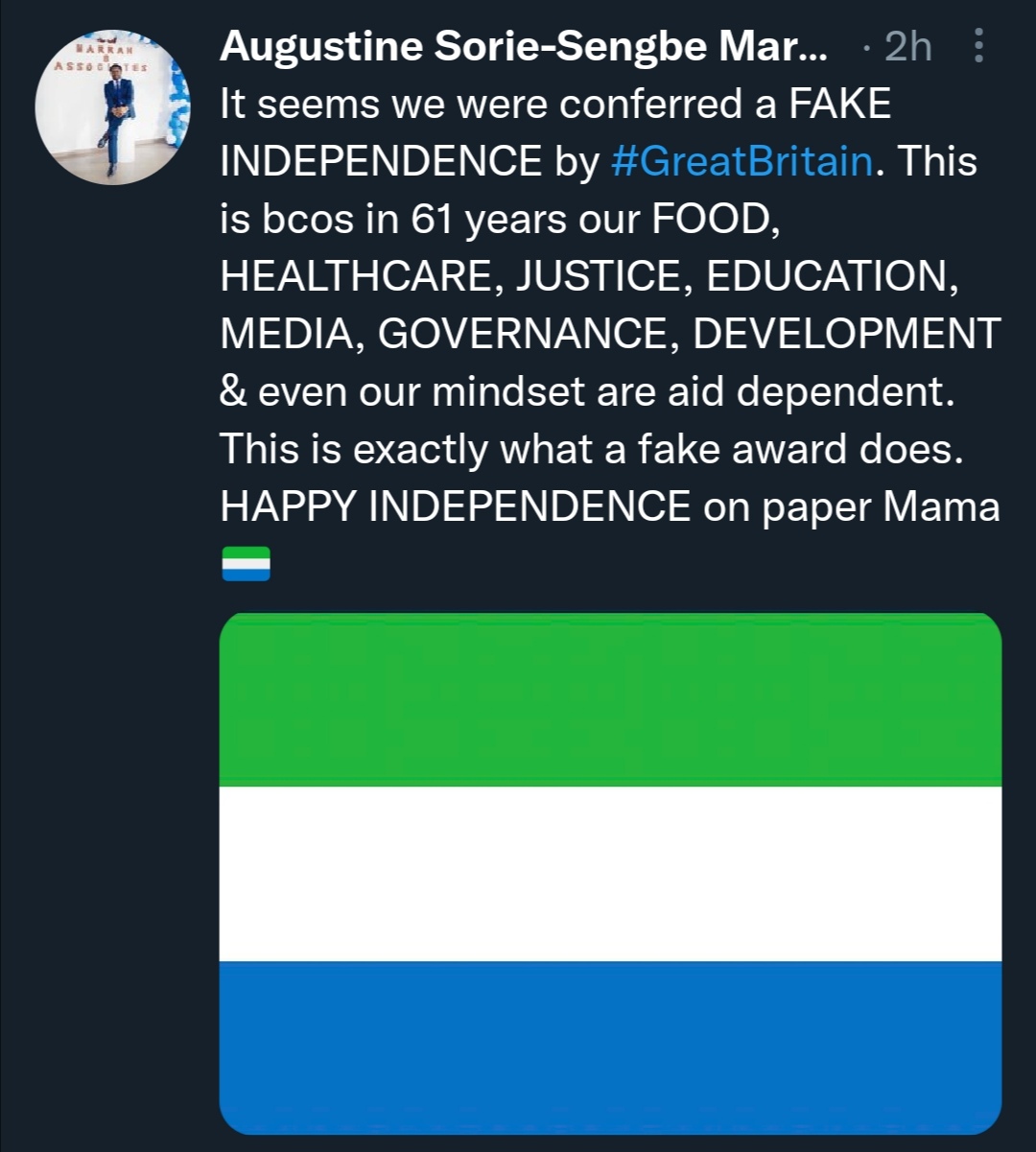Click the Sierra Leone flag emoji
Image resolution: width=1036 pixels, height=1152 pixels.
[246, 563]
